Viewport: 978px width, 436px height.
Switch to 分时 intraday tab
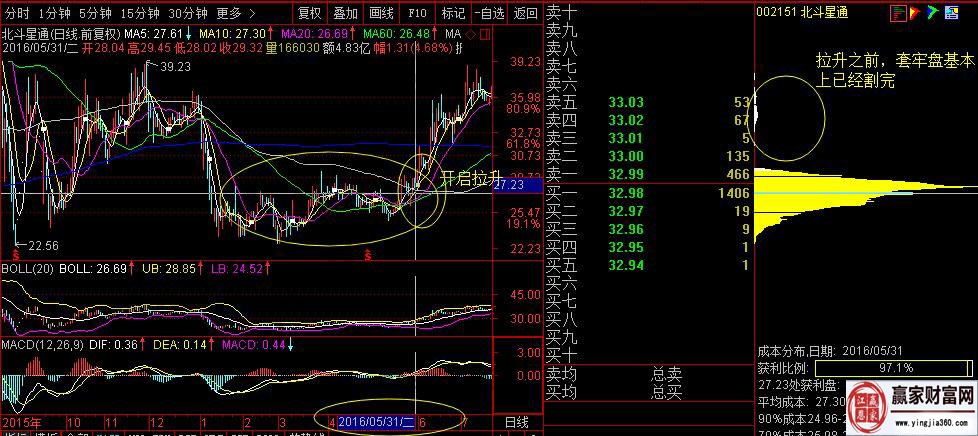point(17,13)
